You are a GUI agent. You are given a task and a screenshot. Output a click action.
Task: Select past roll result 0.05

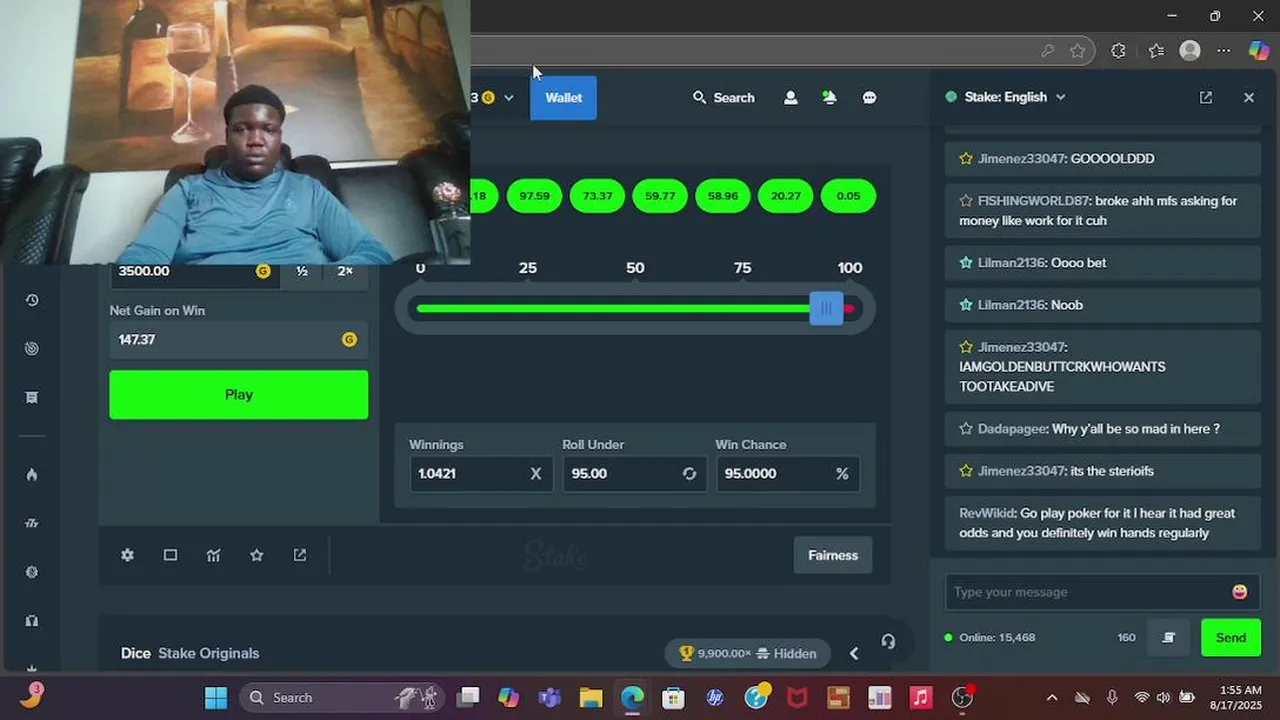coord(848,196)
